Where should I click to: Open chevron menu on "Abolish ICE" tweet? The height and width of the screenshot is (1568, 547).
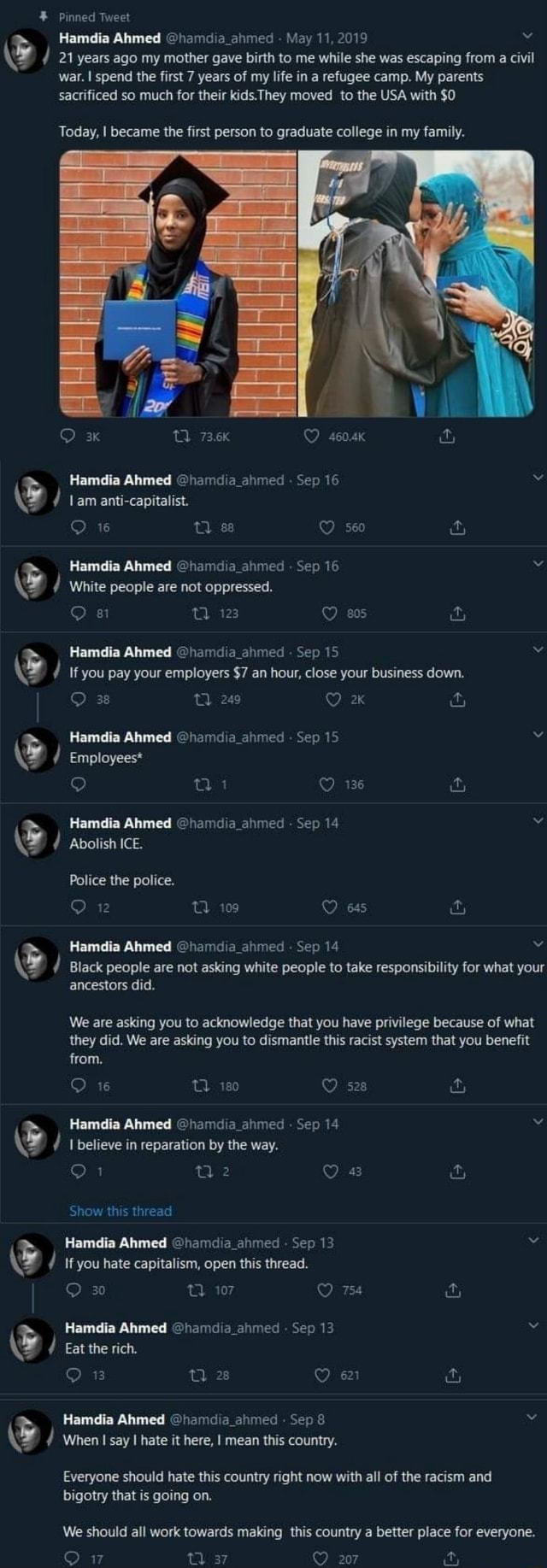point(537,820)
